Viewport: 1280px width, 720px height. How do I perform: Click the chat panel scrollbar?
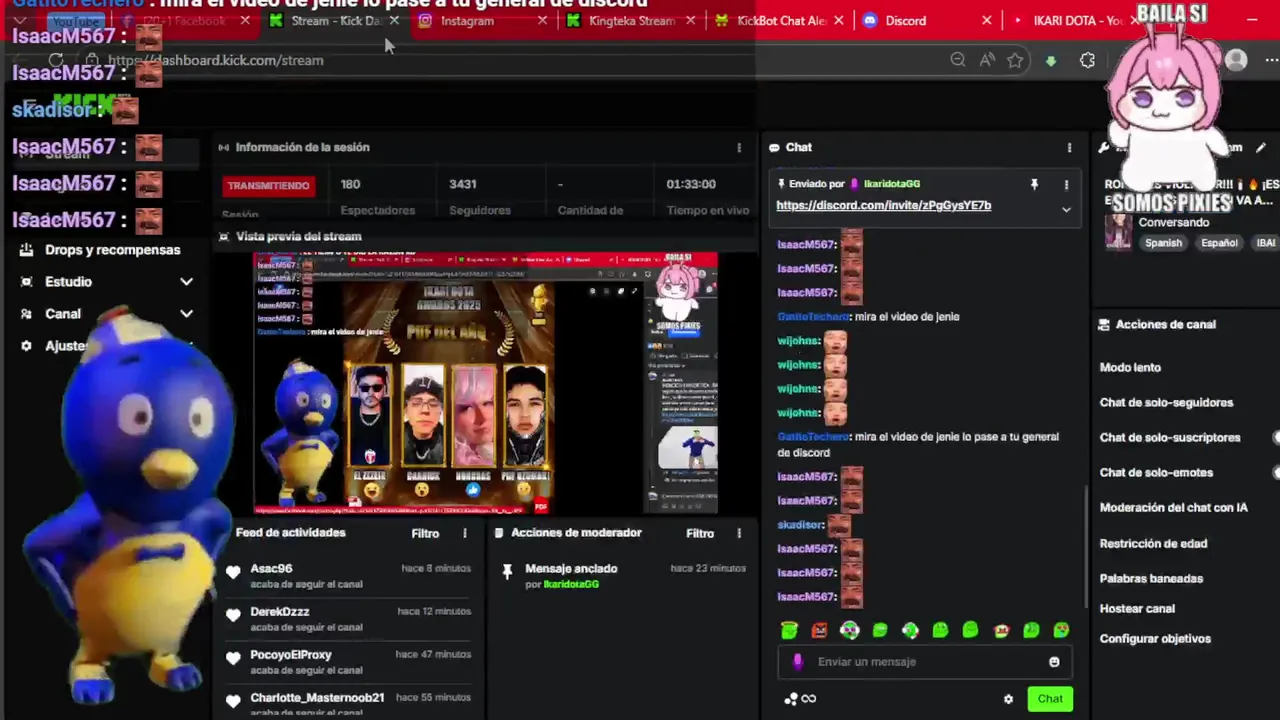pos(1086,545)
